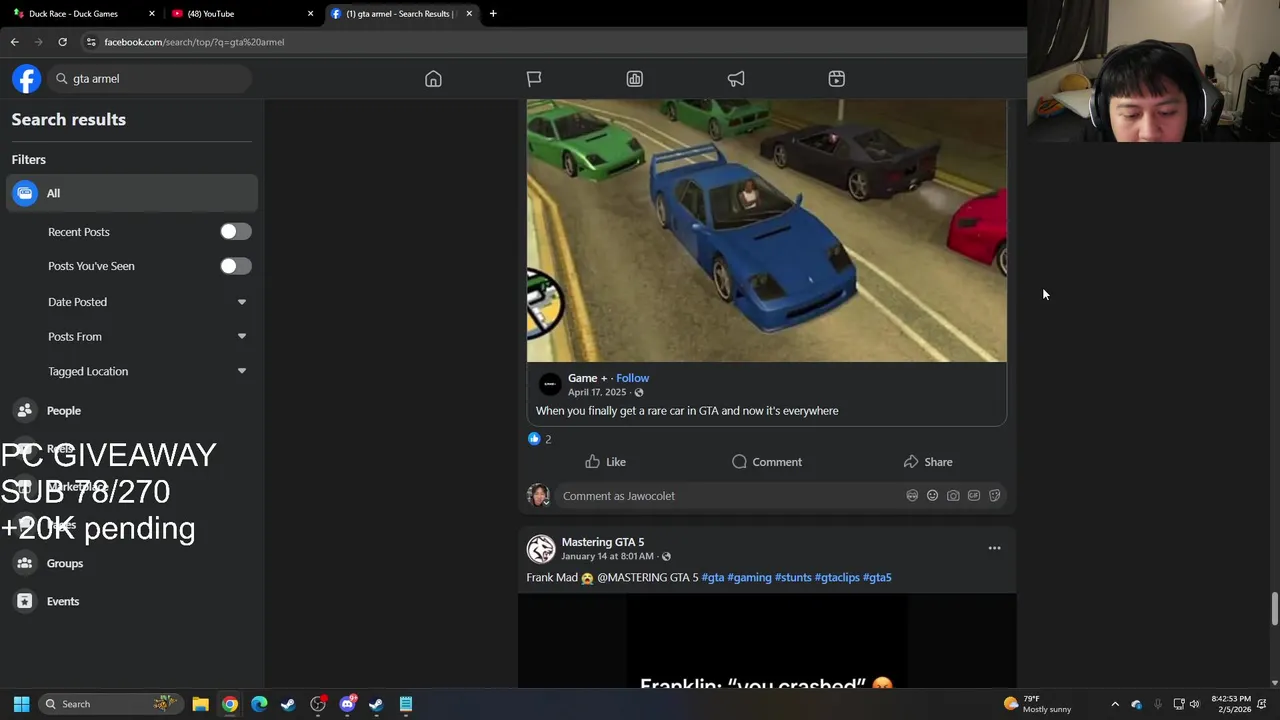This screenshot has width=1280, height=720.
Task: Click the #gta hashtag link
Action: pyautogui.click(x=713, y=577)
